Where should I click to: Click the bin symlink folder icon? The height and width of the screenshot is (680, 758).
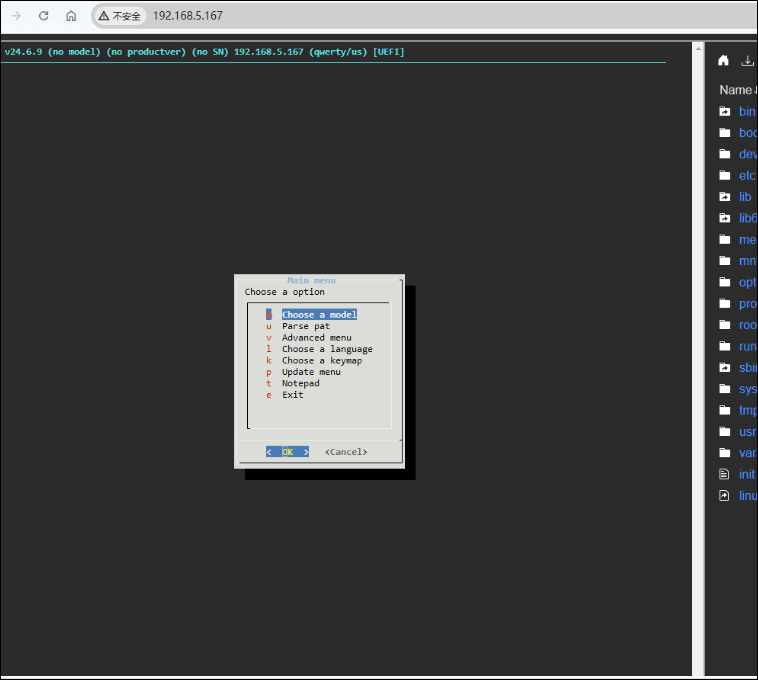point(725,112)
